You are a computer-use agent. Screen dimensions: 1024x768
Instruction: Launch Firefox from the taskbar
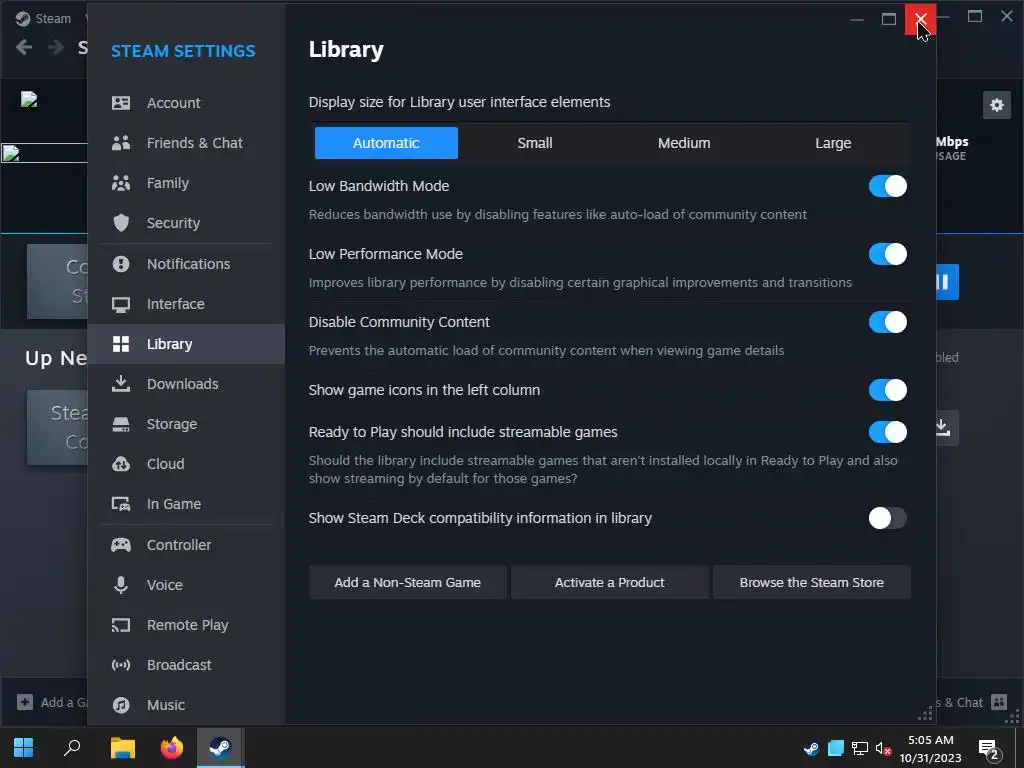172,748
